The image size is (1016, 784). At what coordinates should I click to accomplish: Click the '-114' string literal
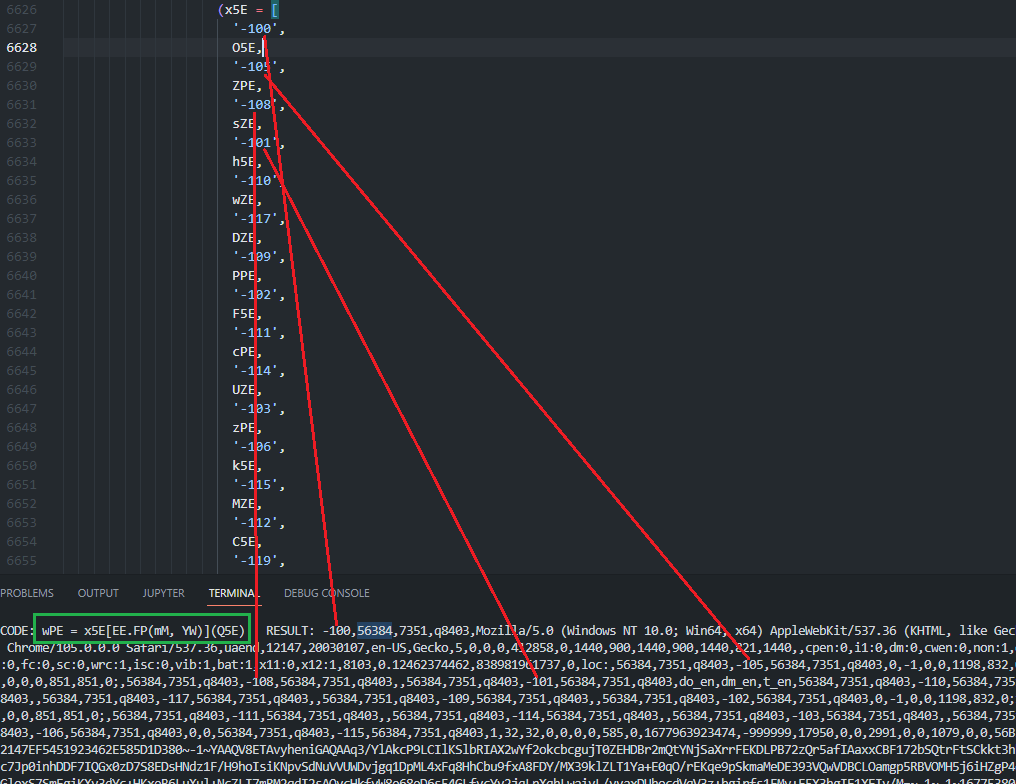pyautogui.click(x=255, y=371)
